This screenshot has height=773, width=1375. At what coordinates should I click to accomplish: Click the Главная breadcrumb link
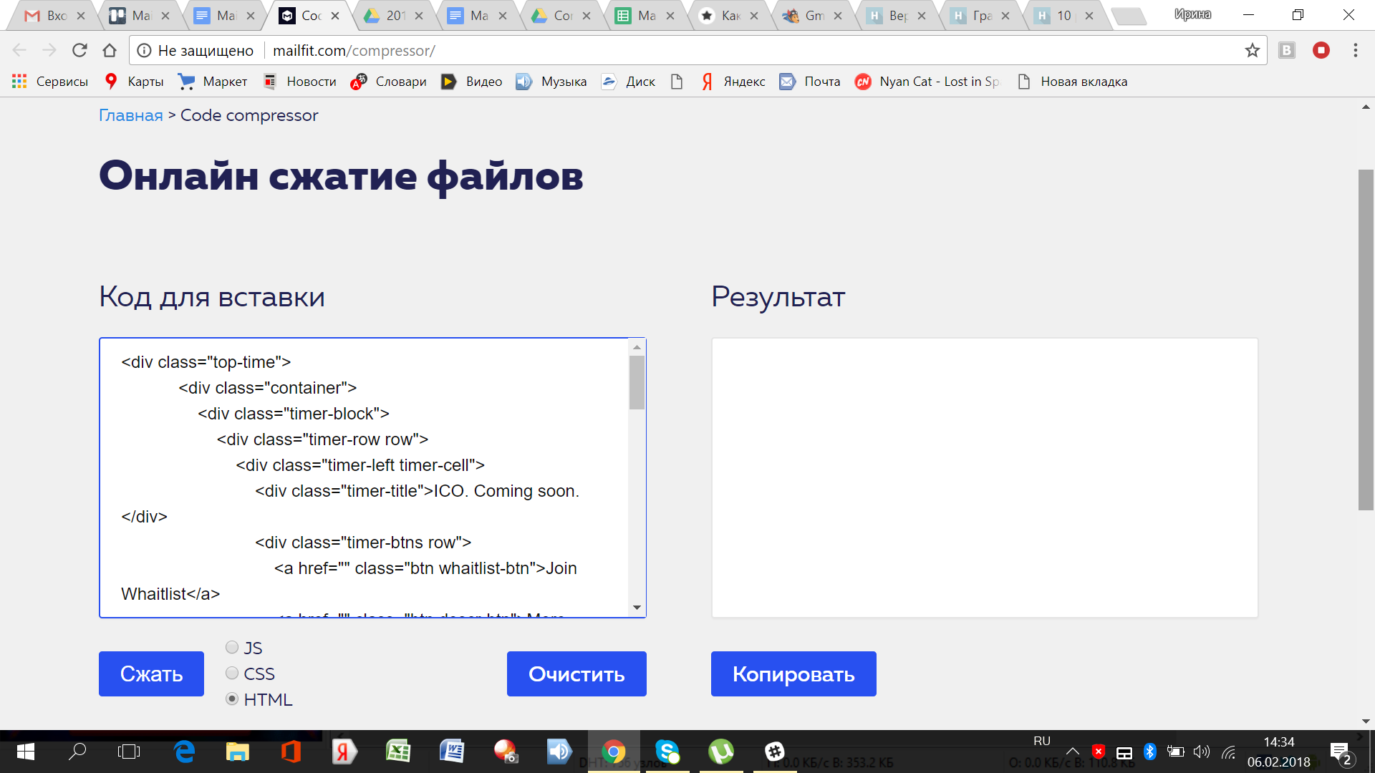pos(130,115)
